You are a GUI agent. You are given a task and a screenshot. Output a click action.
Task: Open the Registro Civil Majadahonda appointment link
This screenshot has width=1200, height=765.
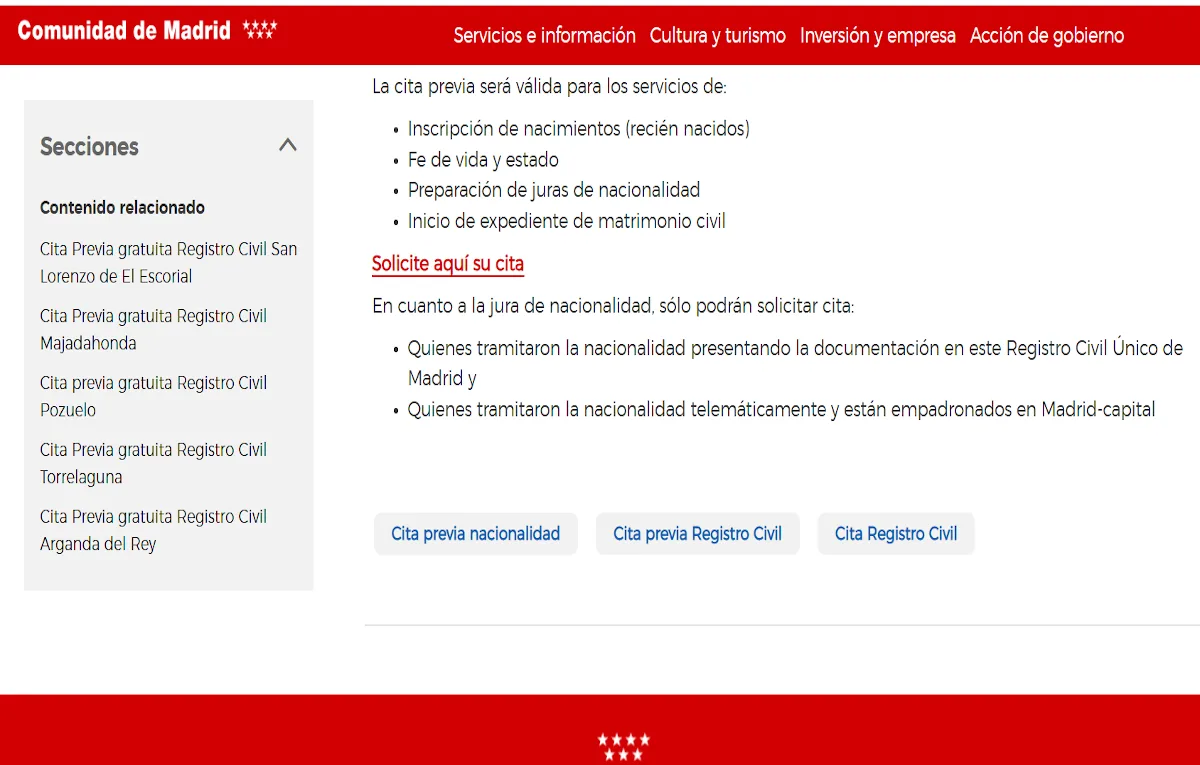pos(153,329)
